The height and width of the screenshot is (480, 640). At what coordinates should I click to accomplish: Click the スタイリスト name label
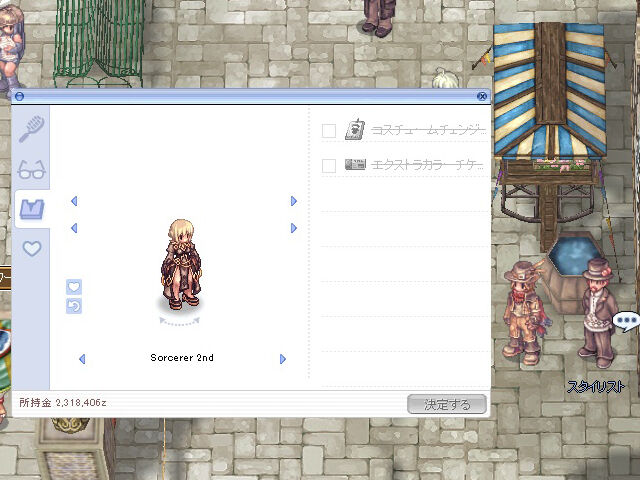pos(596,387)
